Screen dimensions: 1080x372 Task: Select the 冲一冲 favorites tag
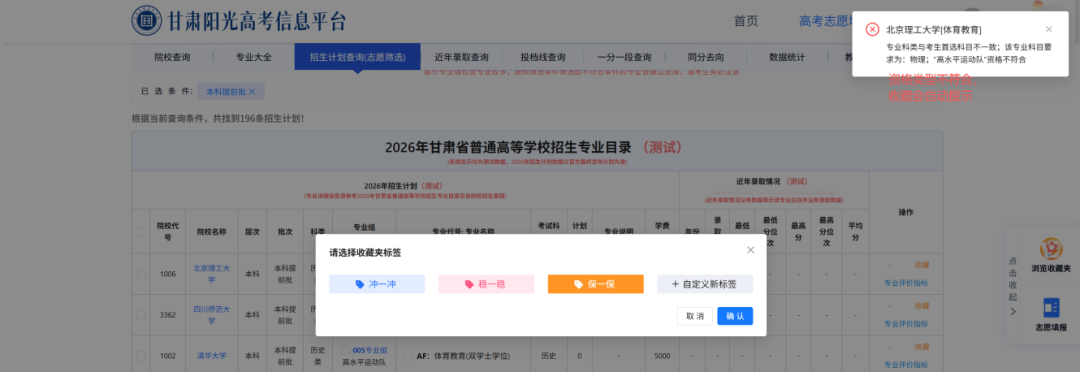377,284
